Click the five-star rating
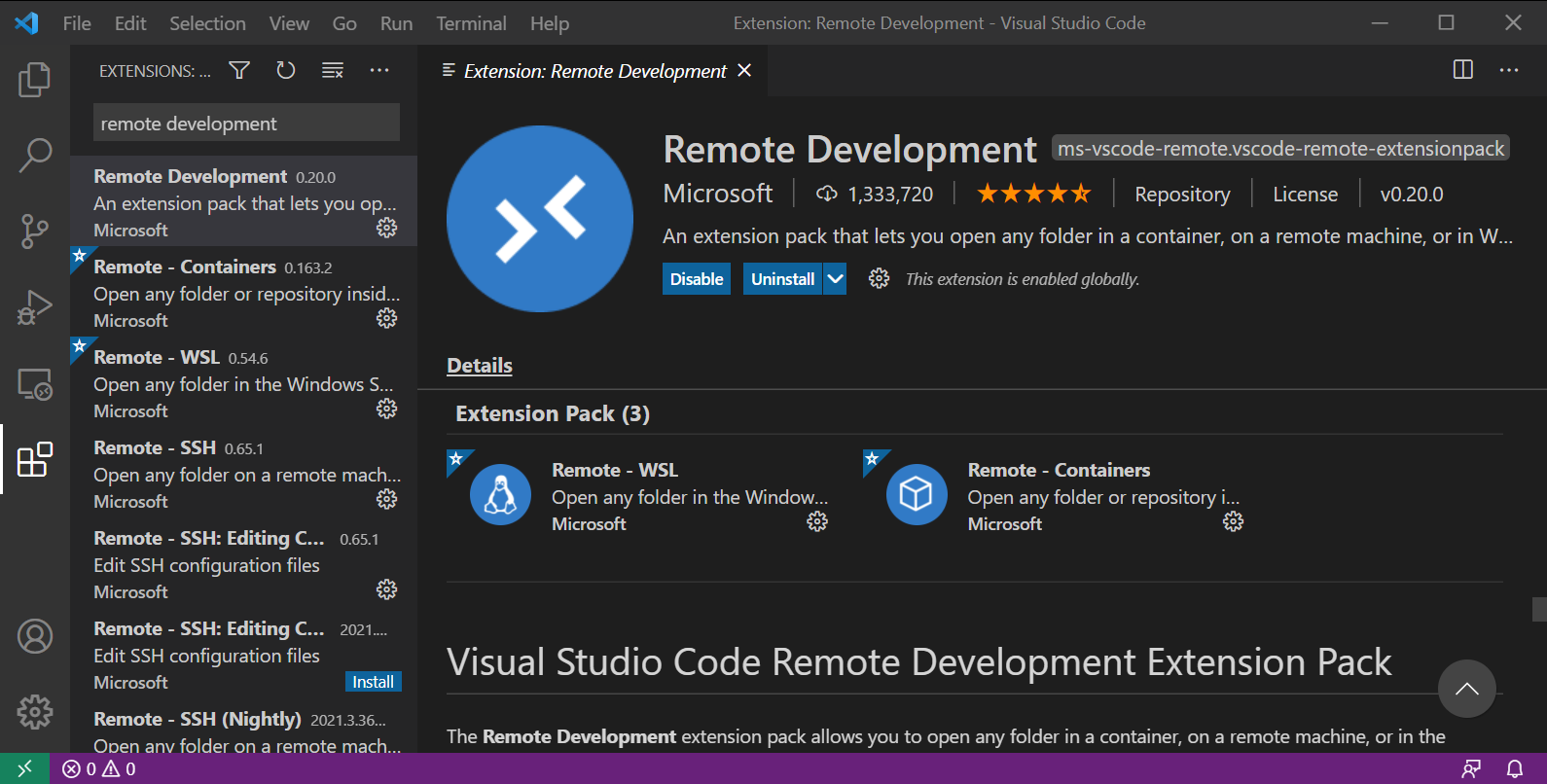Screen dimensions: 1547x784 1034,194
